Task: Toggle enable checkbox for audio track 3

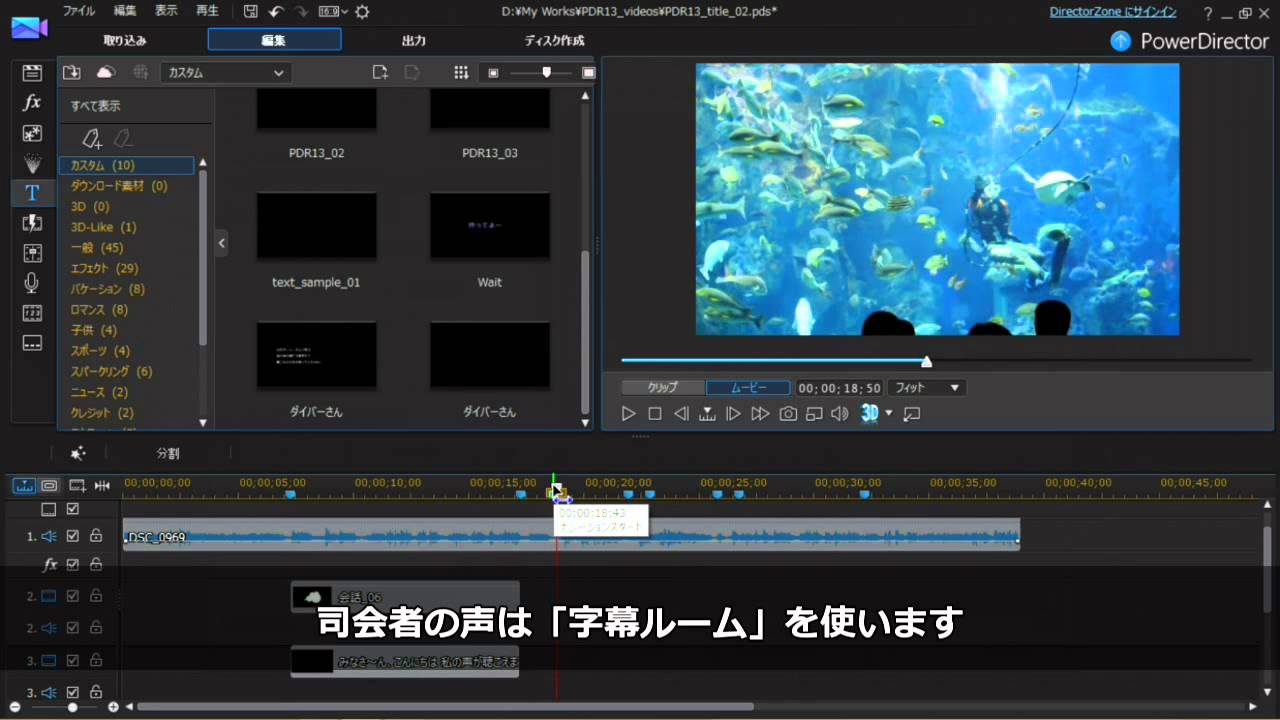Action: (72, 692)
